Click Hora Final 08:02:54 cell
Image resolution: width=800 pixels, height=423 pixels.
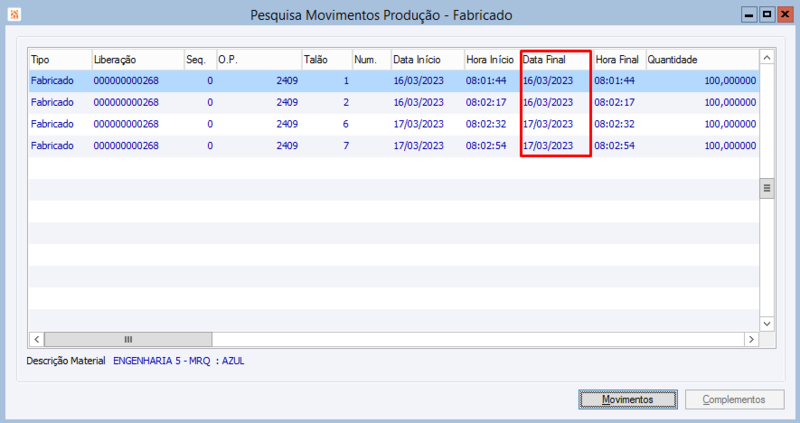tap(615, 145)
